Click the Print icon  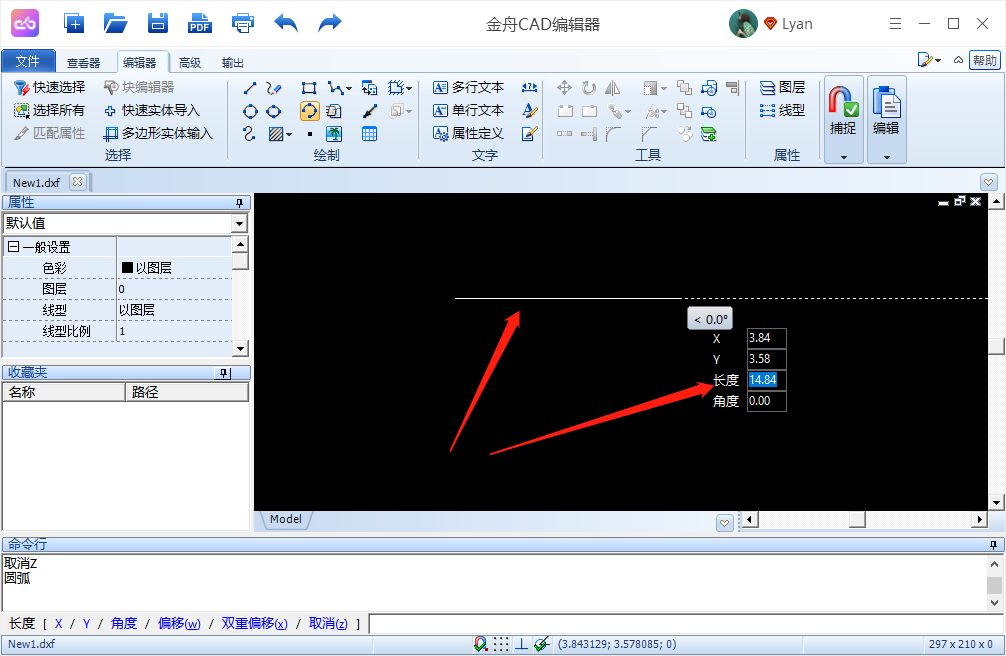coord(242,23)
